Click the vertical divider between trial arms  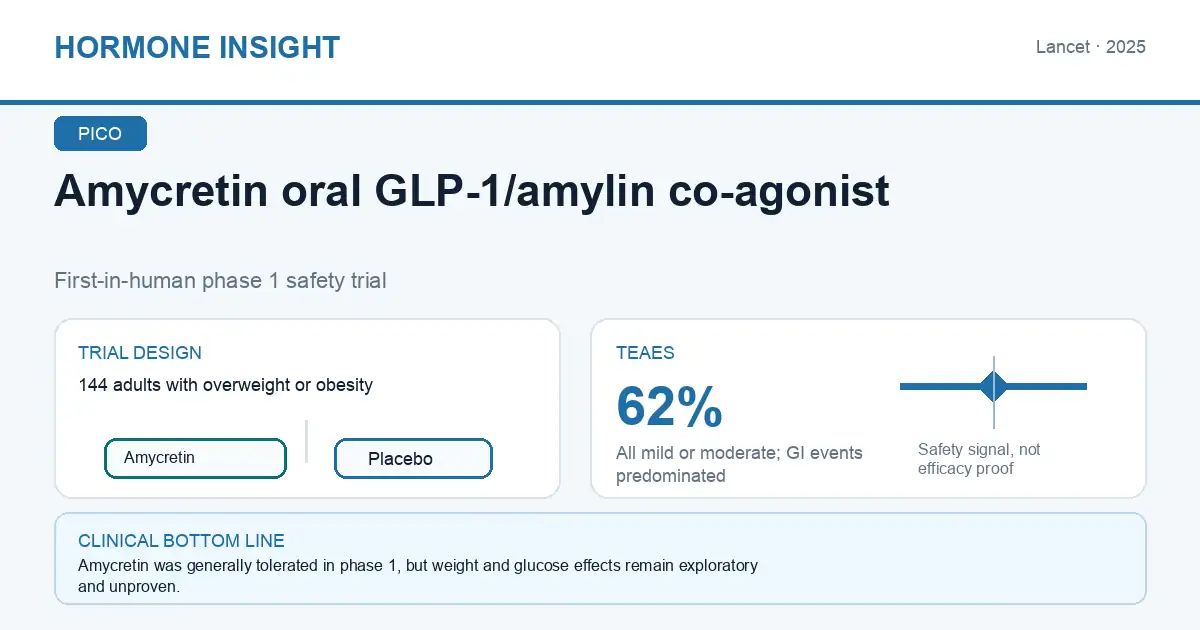[x=306, y=441]
